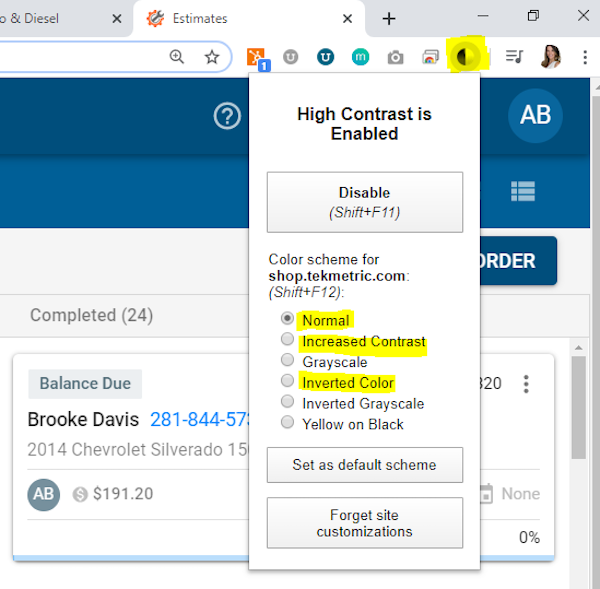600x589 pixels.
Task: Click the camera screenshot extension icon
Action: 395,57
